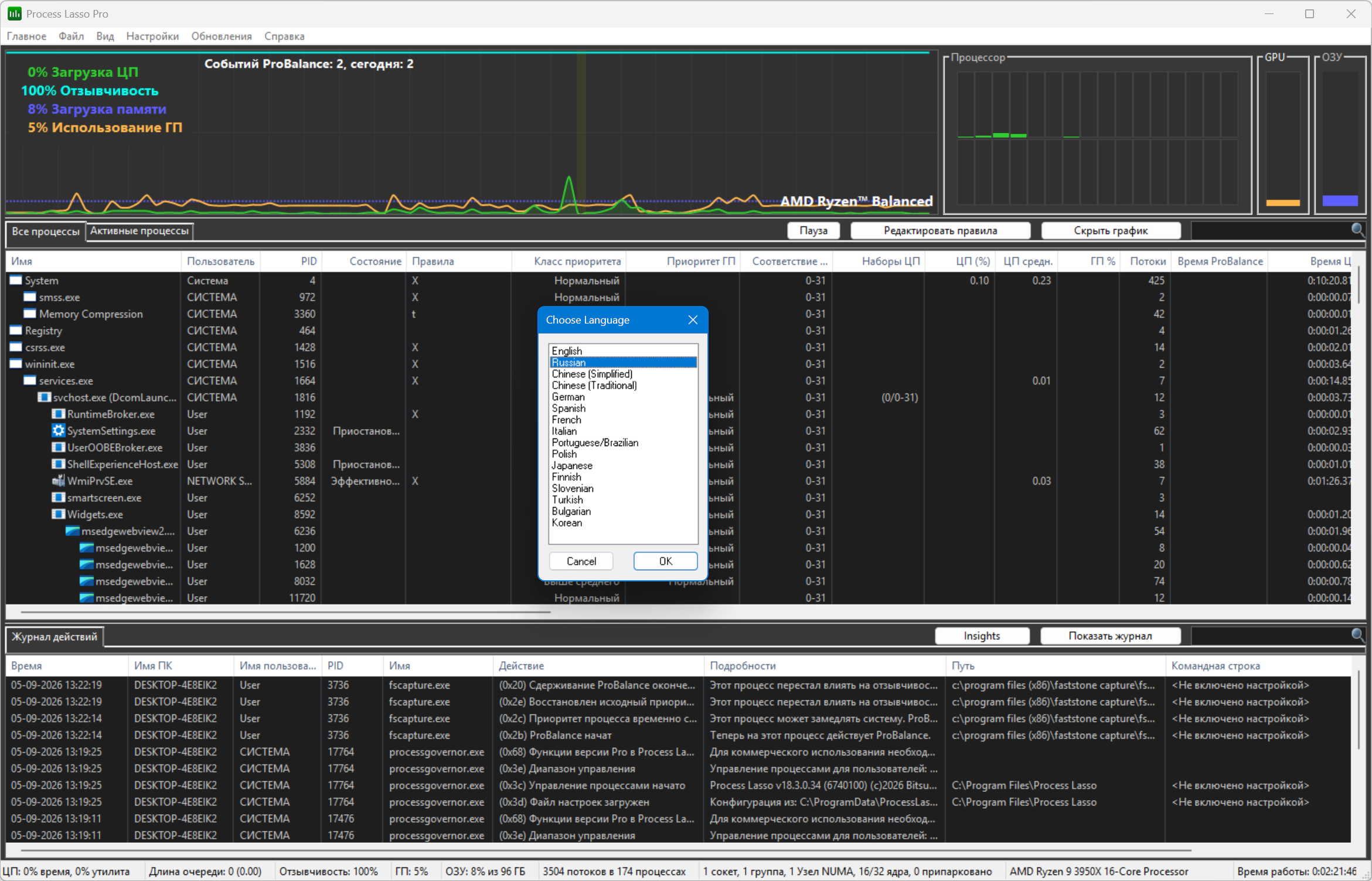Click the WmiPrvSE.exe process icon

tap(58, 481)
